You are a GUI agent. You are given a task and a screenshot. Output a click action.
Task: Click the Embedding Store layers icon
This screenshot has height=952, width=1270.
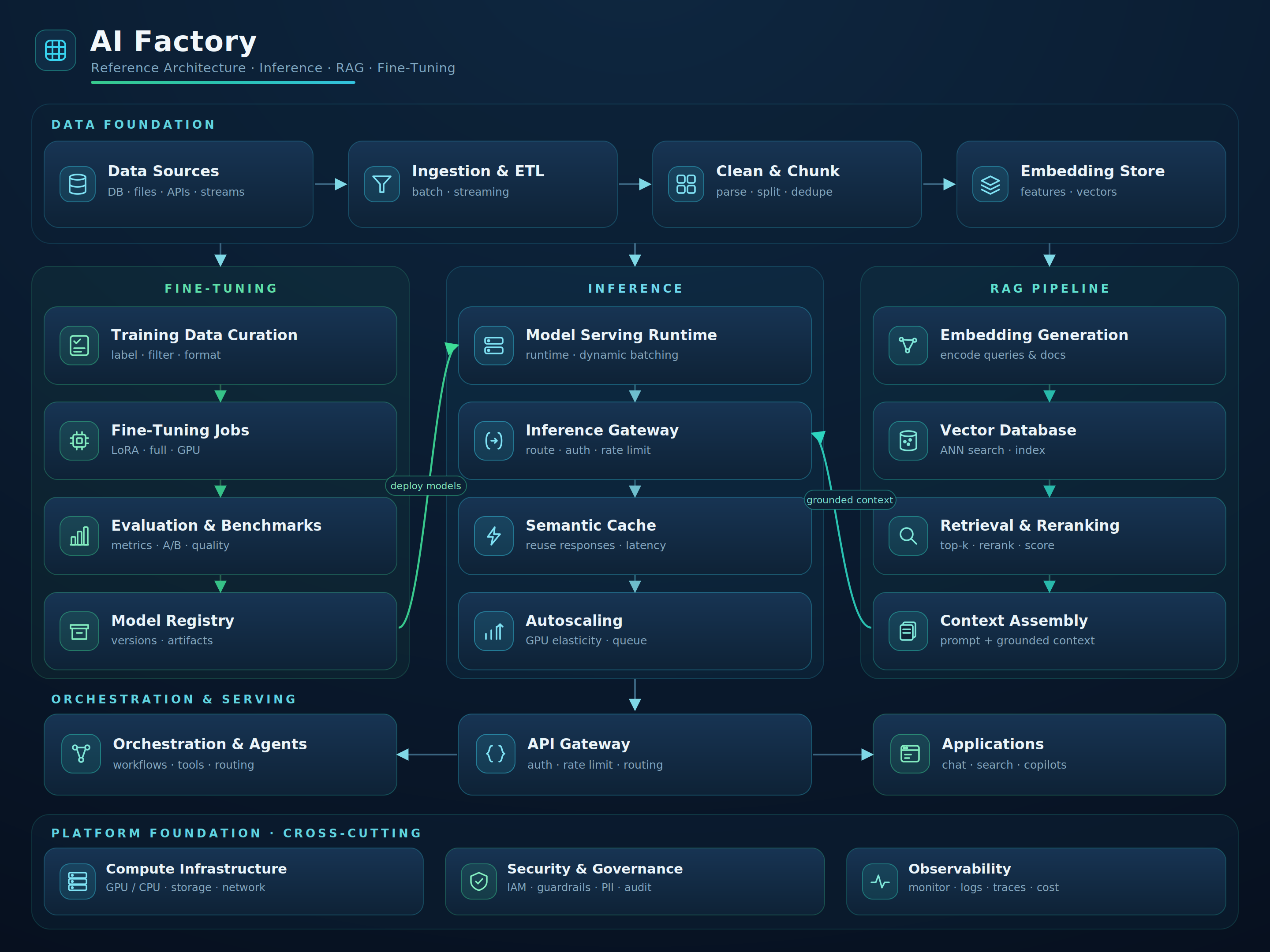coord(990,184)
